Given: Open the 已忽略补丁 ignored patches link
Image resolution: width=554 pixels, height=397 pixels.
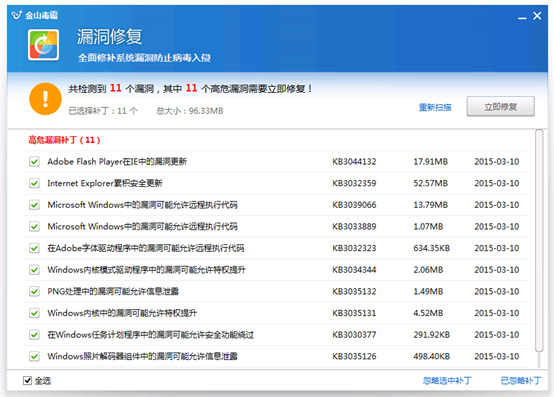Looking at the screenshot, I should (521, 380).
